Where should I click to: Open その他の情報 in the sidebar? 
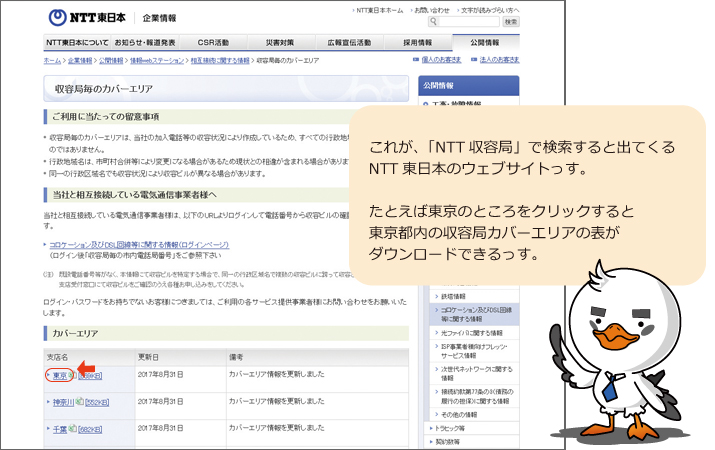click(x=459, y=414)
